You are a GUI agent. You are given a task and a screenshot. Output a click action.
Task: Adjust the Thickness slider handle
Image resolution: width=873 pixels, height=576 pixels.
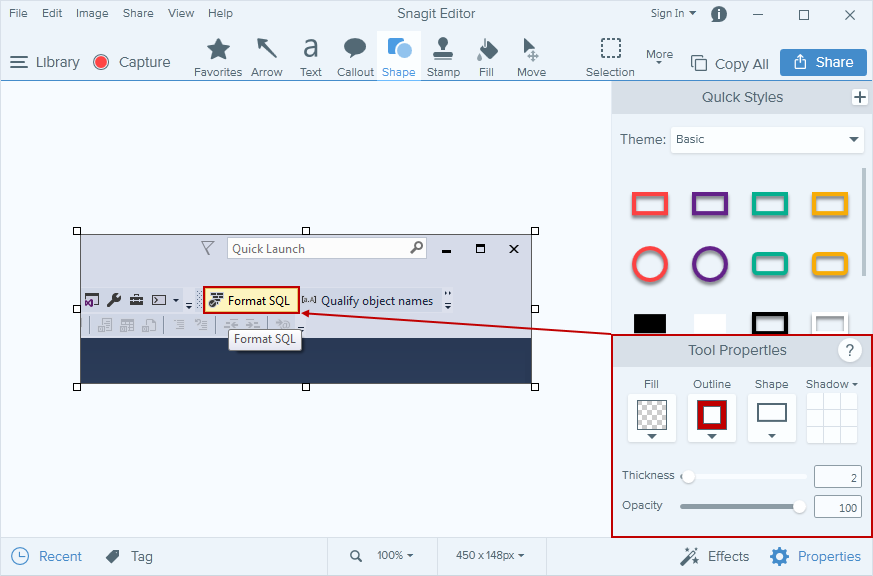point(688,477)
